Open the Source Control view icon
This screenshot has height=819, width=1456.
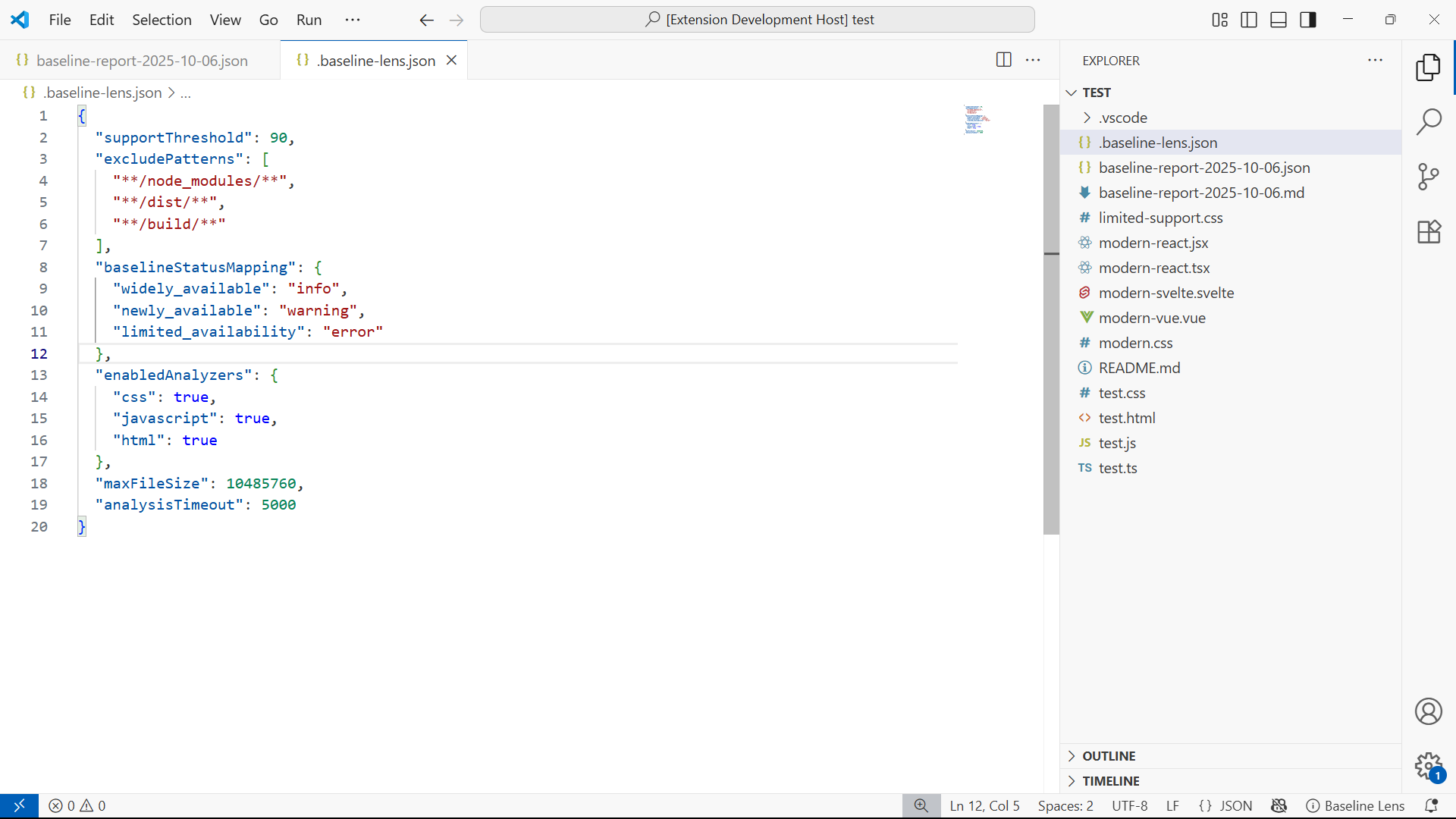click(x=1429, y=177)
